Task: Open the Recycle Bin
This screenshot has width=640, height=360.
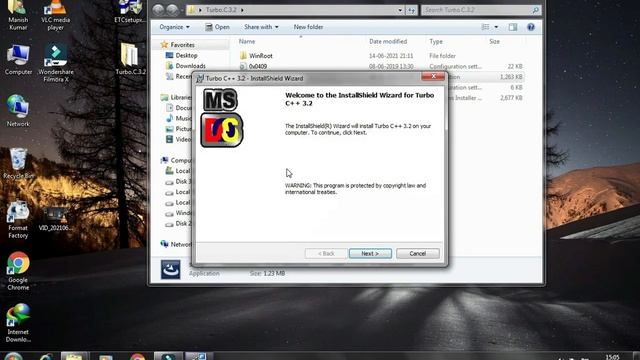Action: coord(18,163)
